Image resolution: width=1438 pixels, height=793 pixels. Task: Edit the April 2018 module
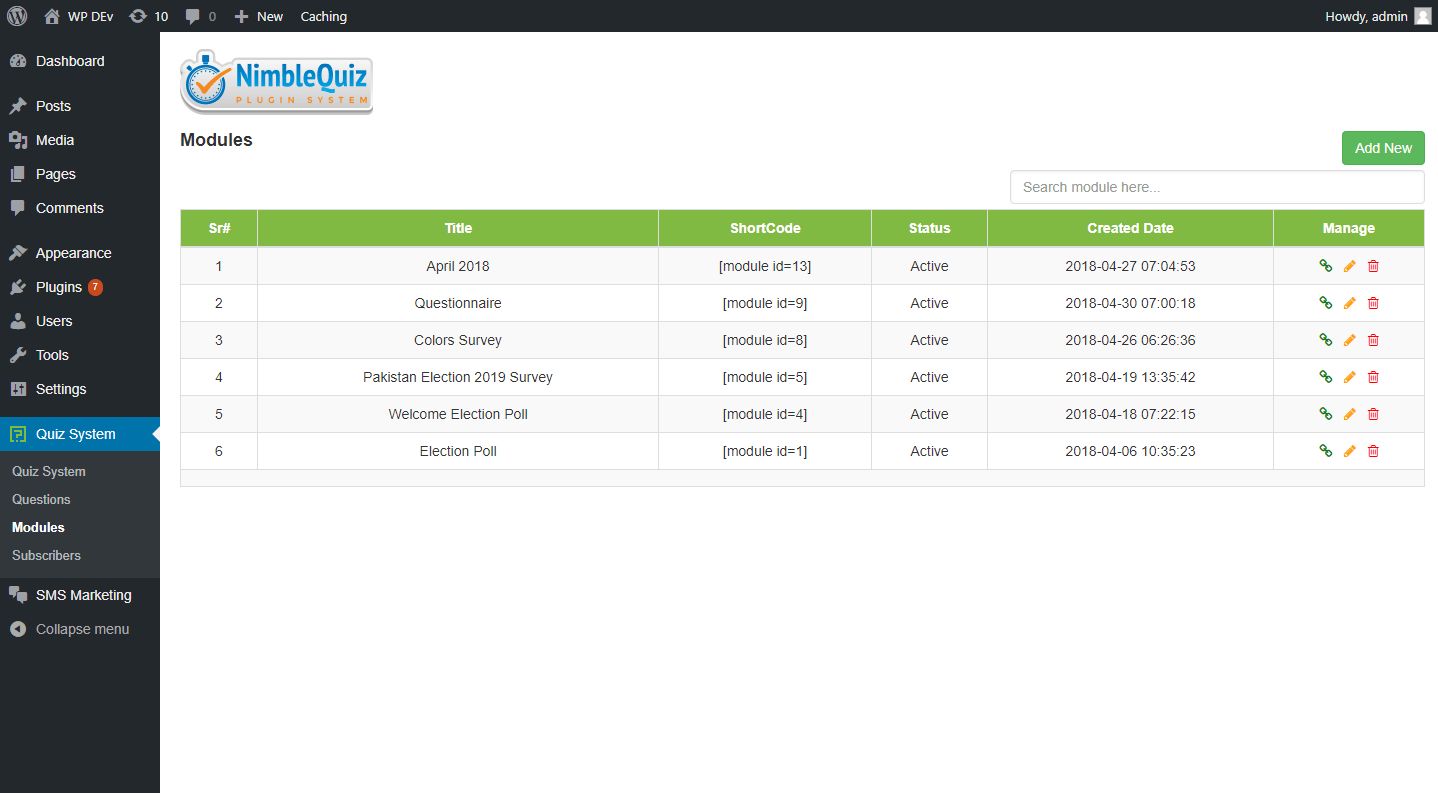point(1349,266)
